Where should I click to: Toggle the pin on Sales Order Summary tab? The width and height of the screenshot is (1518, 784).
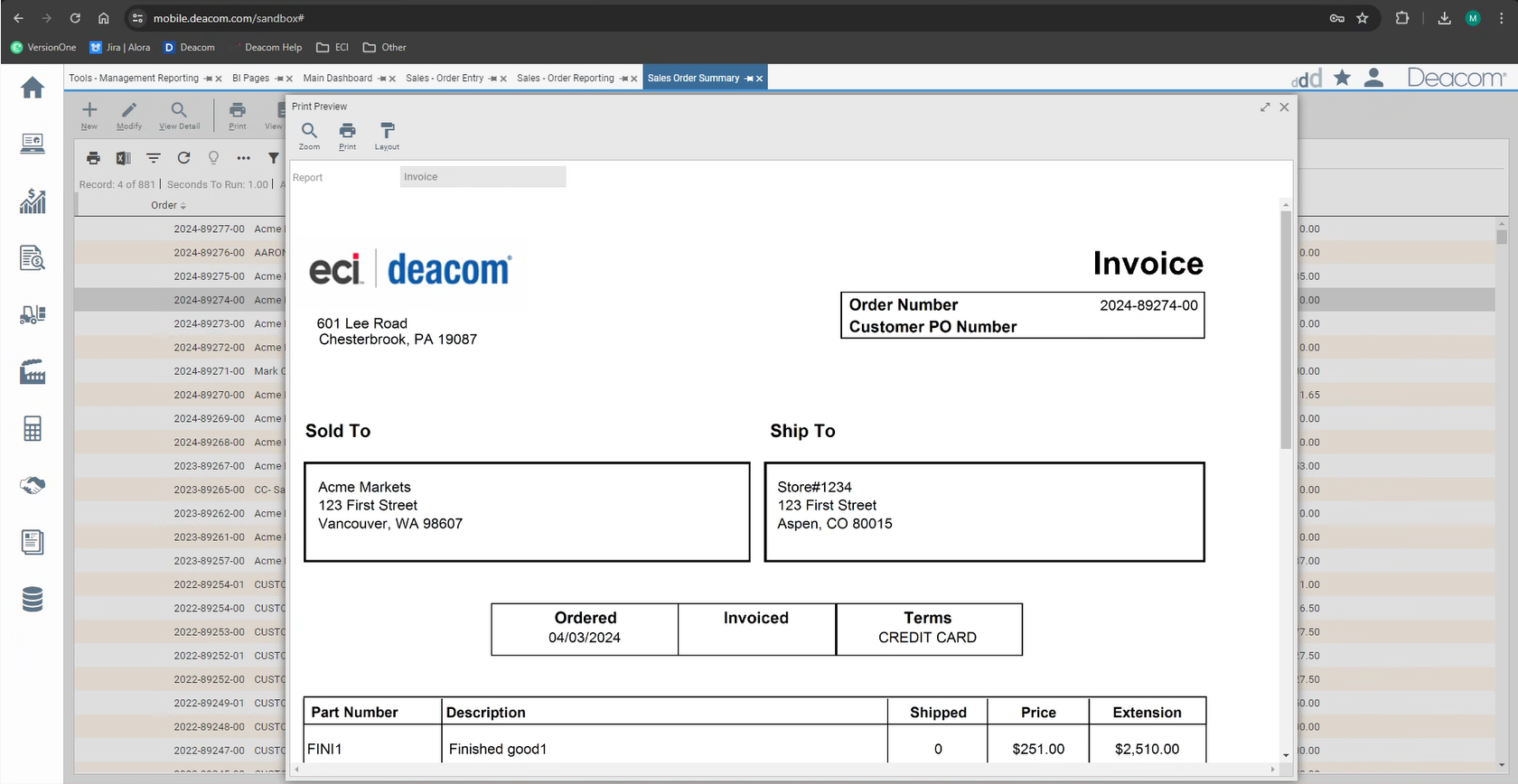click(x=748, y=79)
